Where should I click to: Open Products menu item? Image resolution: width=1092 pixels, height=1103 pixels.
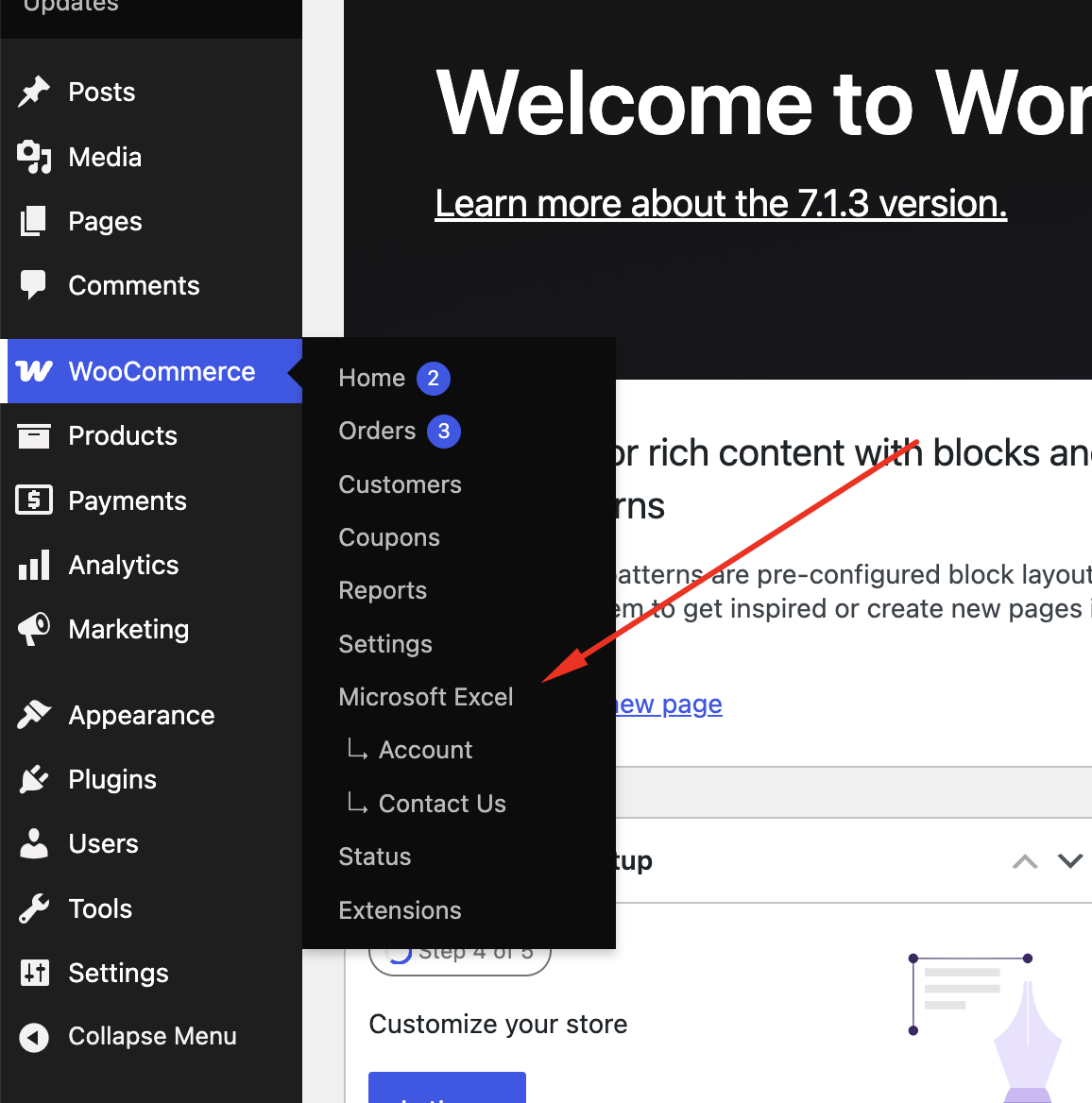[x=123, y=435]
